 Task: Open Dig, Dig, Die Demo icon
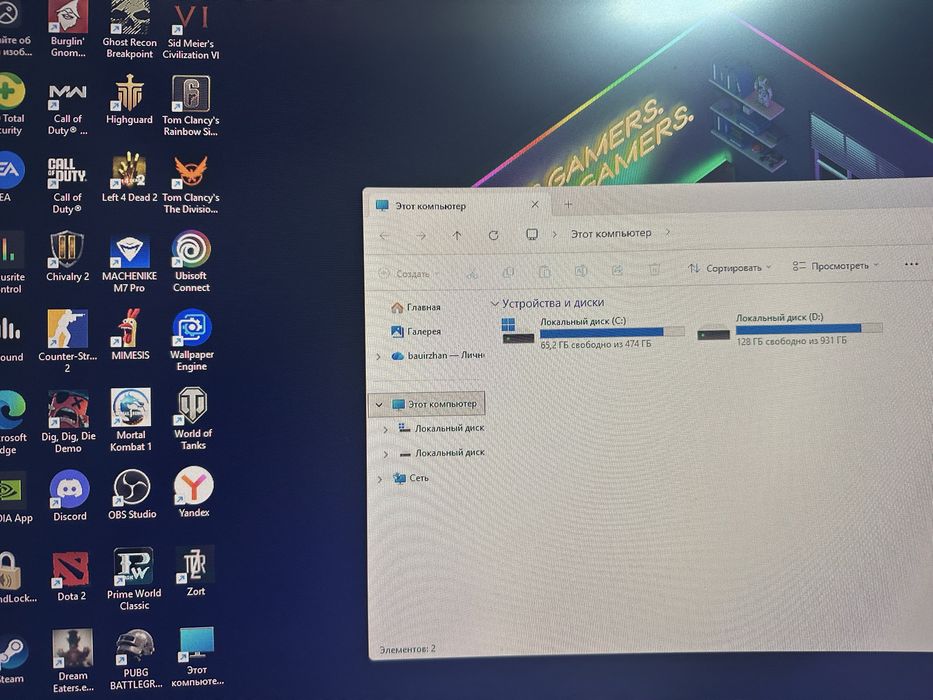click(x=68, y=421)
